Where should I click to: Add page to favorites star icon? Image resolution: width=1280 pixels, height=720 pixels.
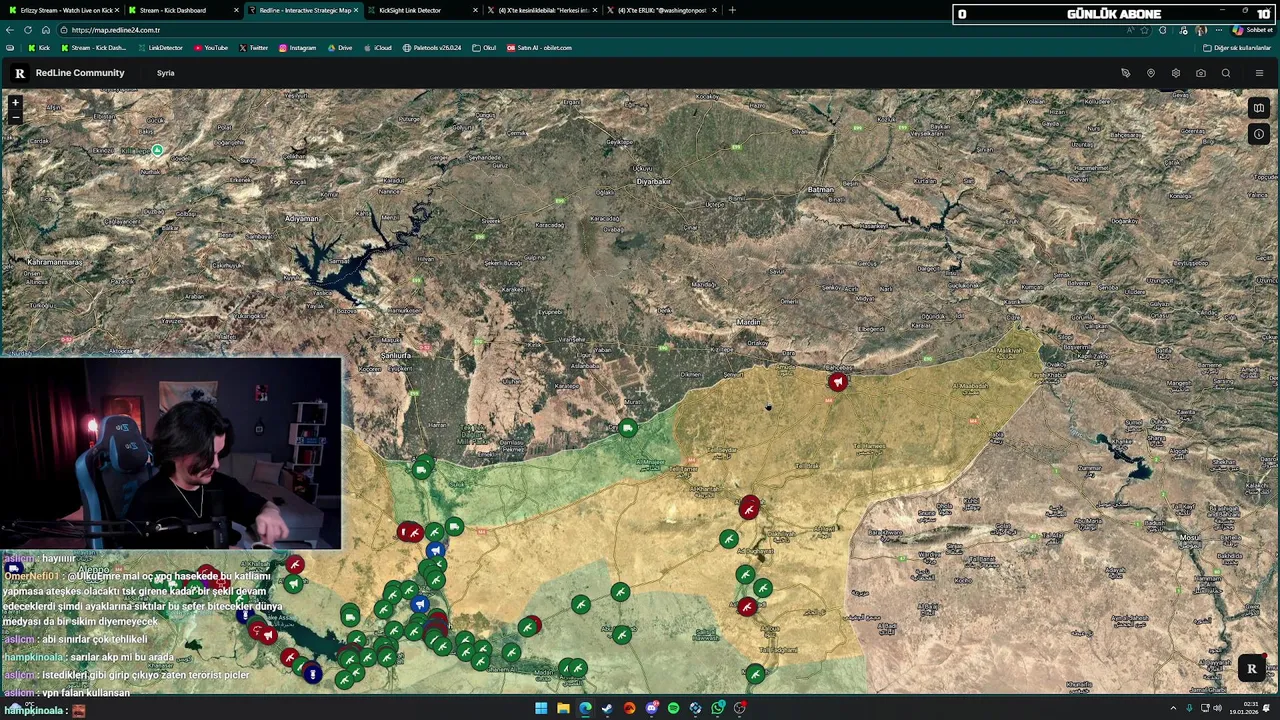1145,30
